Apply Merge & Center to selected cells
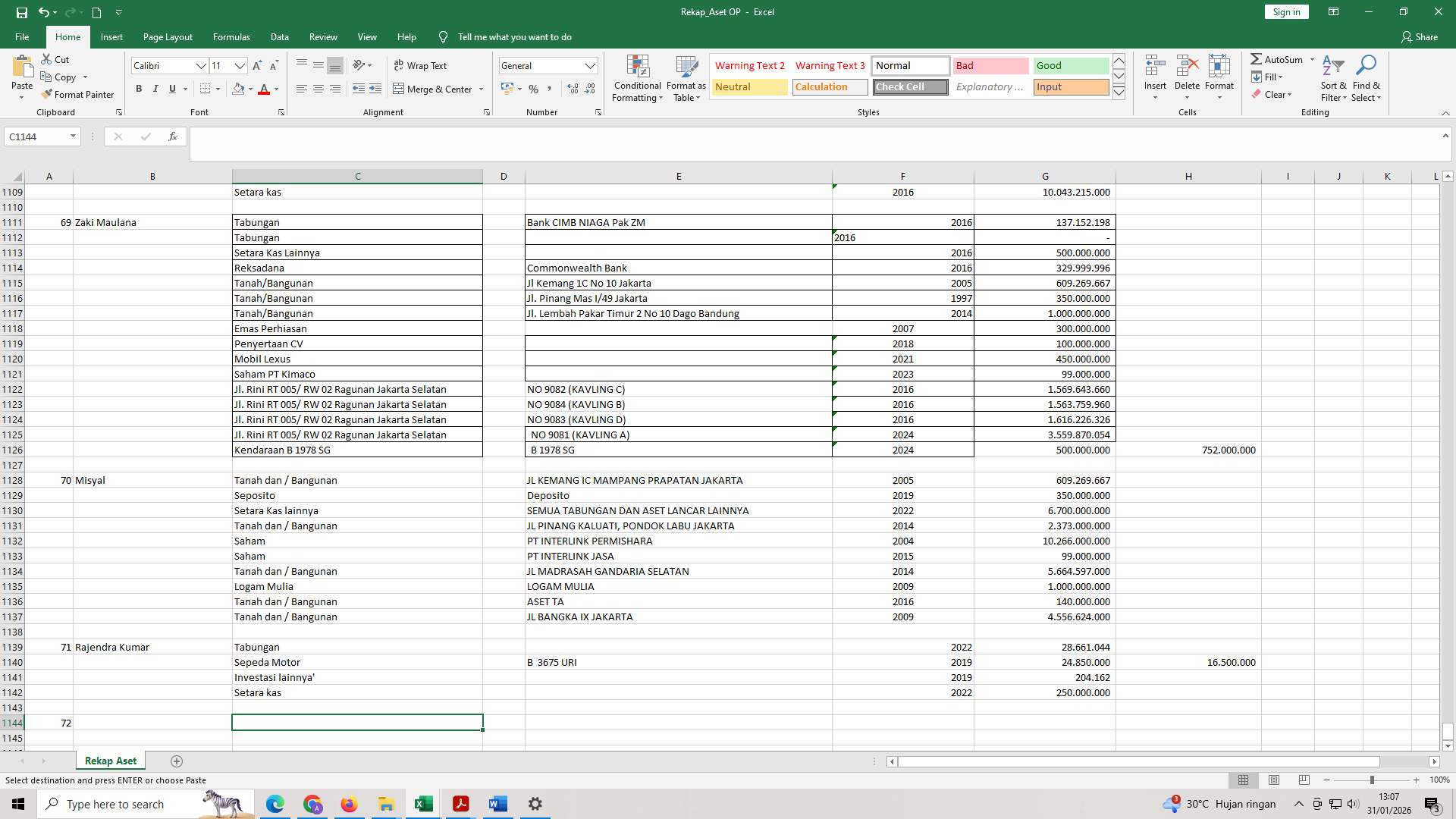 pos(433,89)
